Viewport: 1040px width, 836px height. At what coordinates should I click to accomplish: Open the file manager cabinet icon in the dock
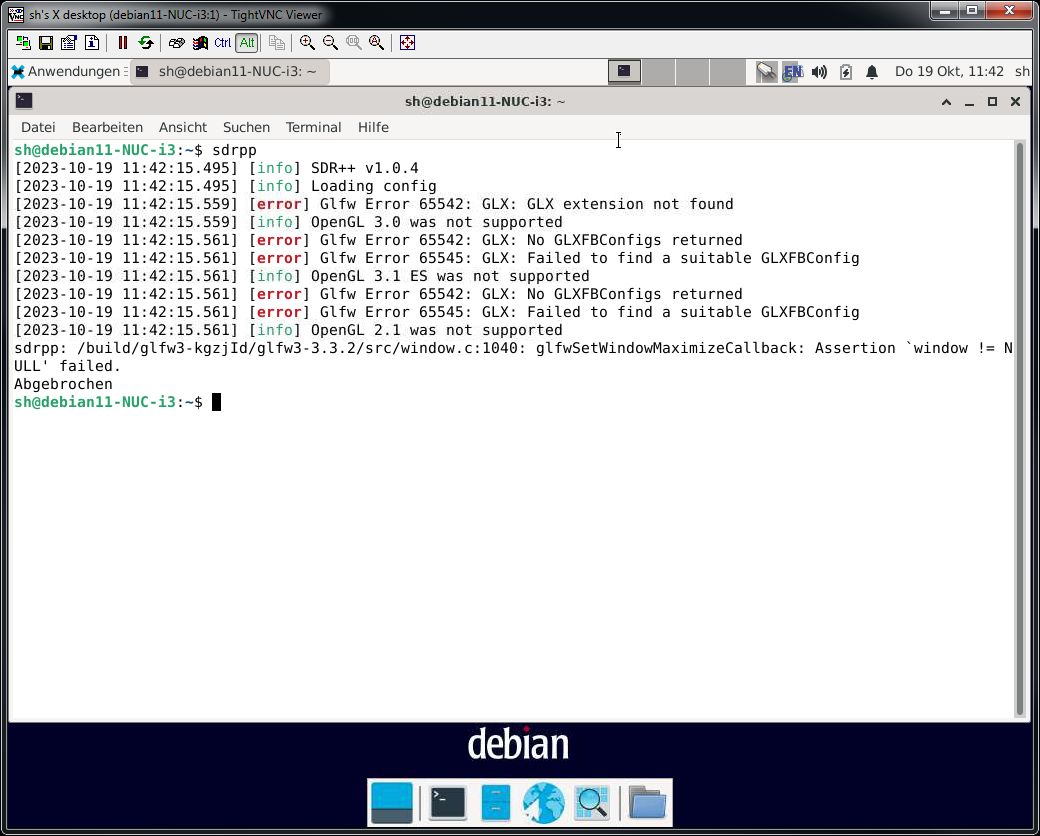pyautogui.click(x=495, y=803)
